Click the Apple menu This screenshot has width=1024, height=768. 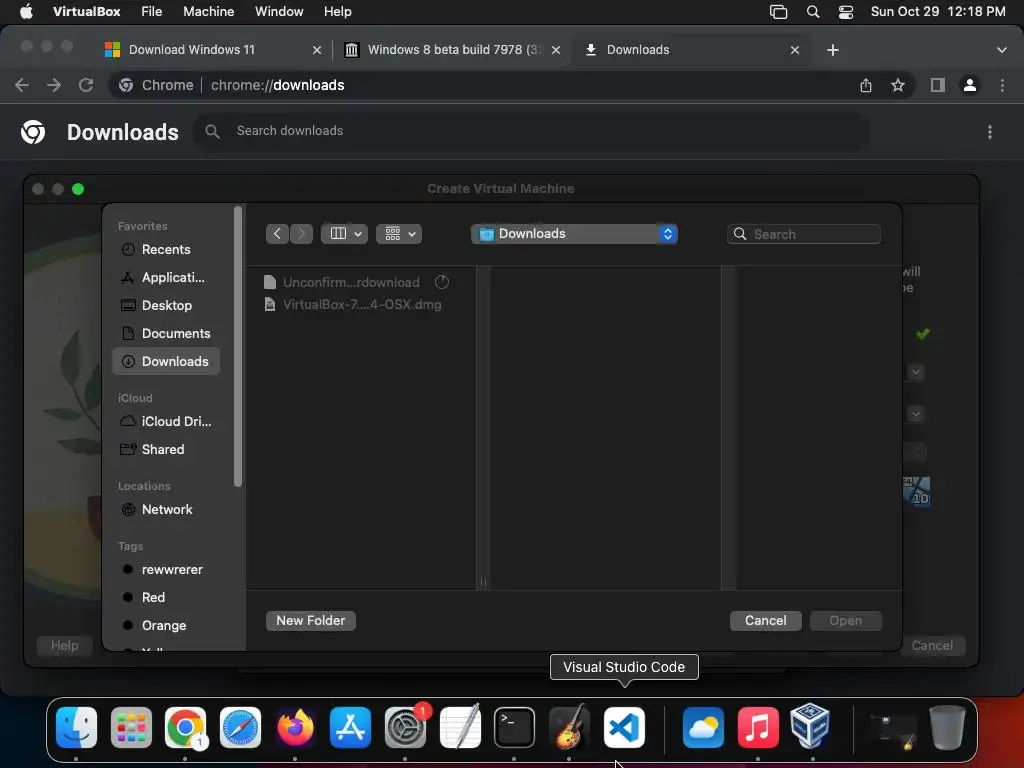[x=26, y=12]
